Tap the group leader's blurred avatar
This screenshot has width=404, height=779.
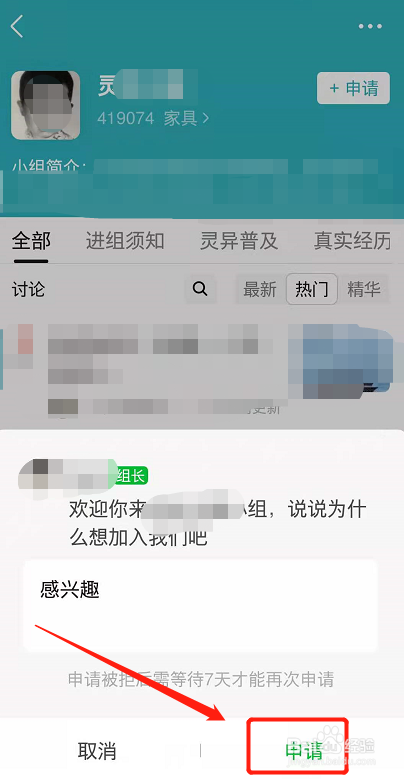(x=40, y=476)
